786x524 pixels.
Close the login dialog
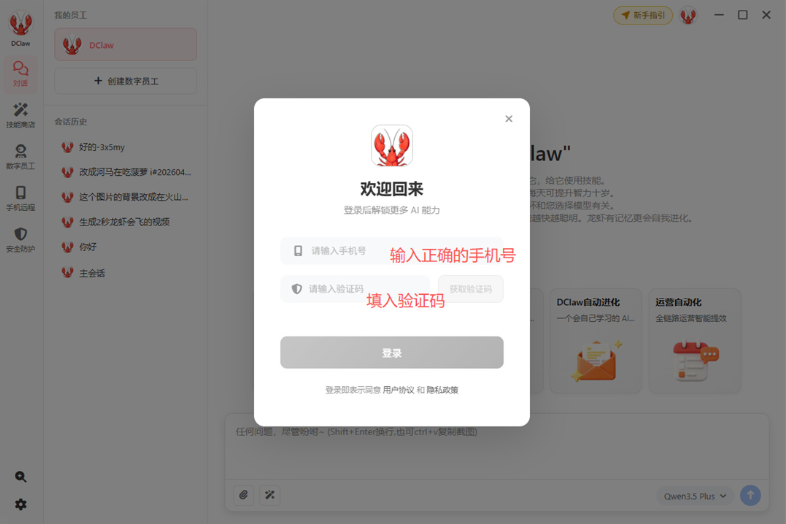tap(509, 119)
